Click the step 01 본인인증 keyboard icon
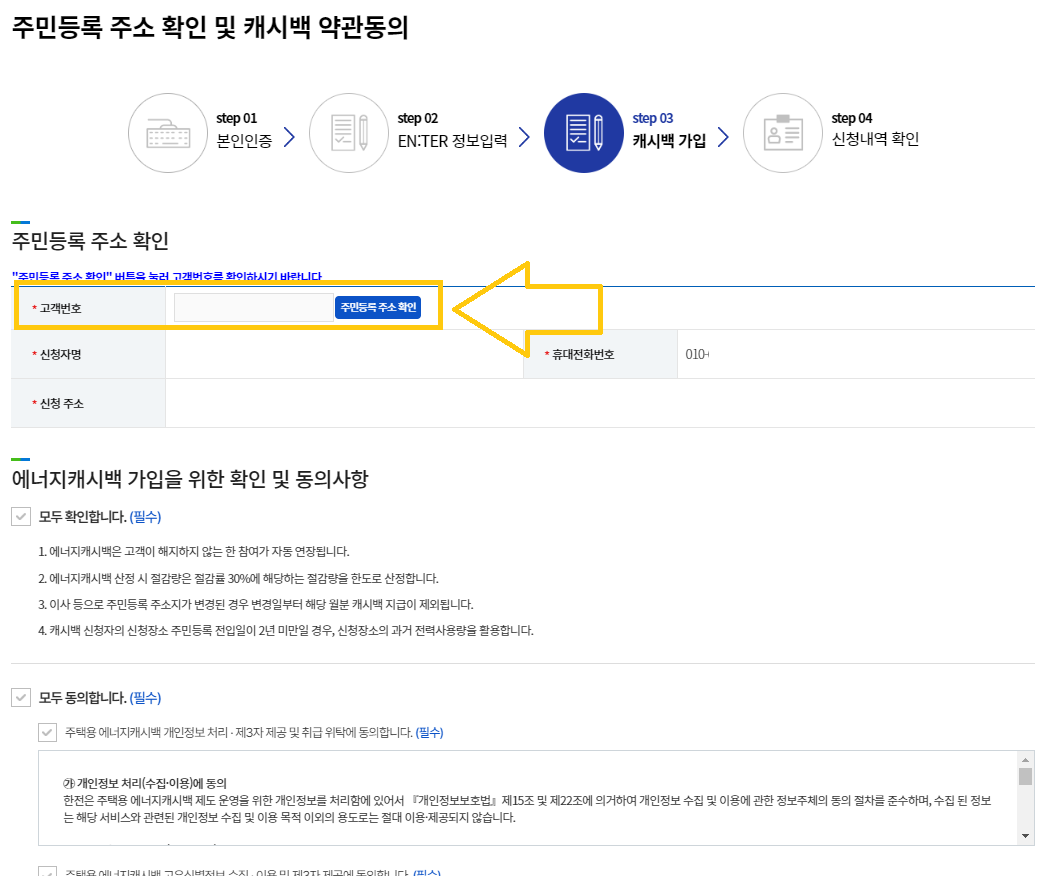This screenshot has height=876, width=1044. 168,132
